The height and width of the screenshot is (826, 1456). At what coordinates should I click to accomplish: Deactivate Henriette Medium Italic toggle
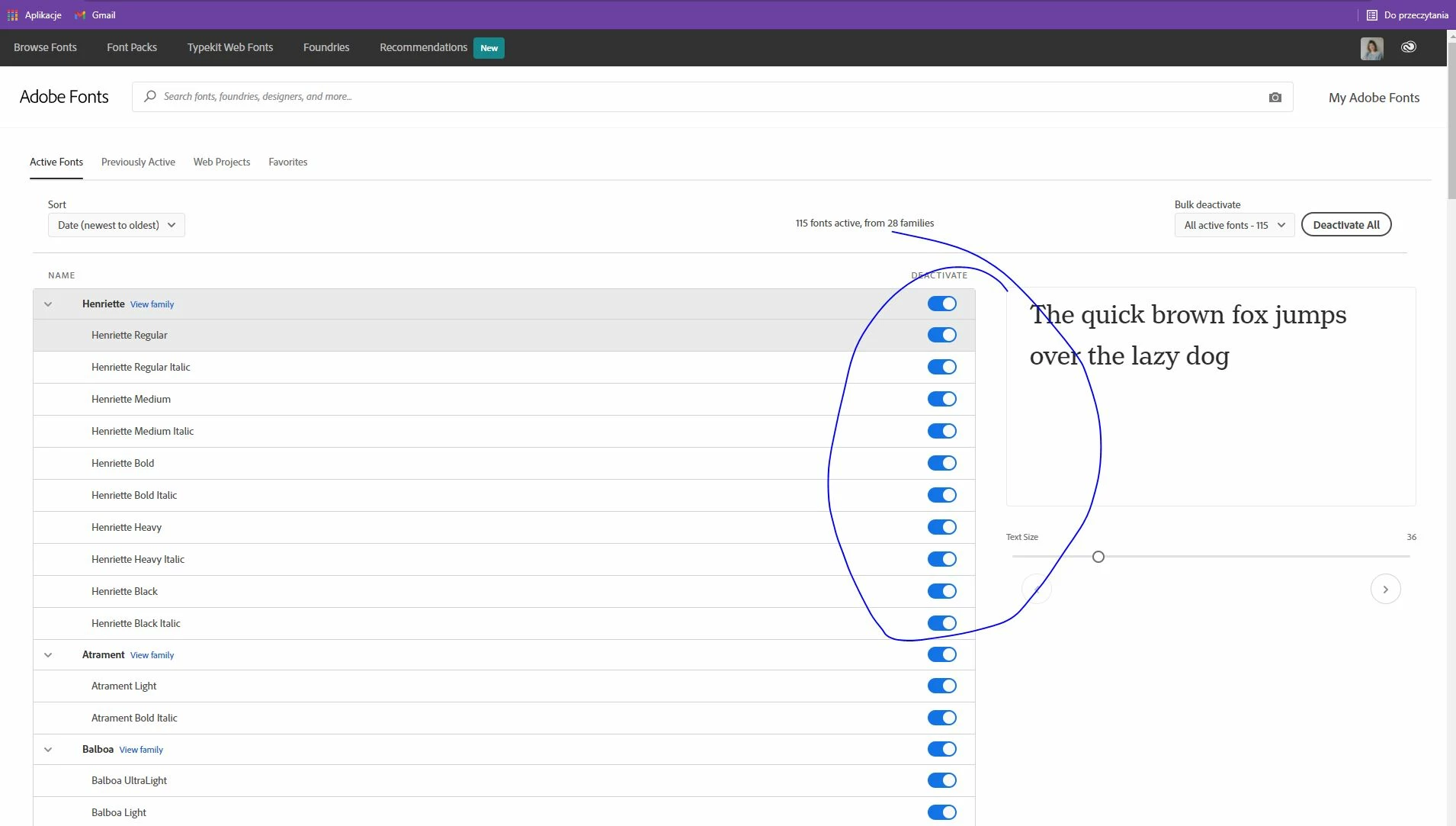(941, 431)
